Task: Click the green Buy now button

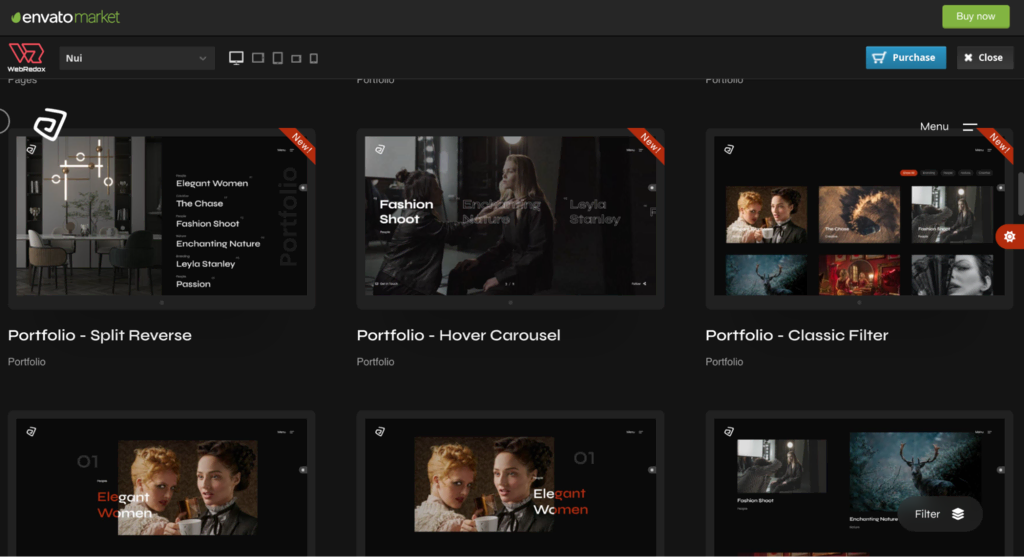Action: pyautogui.click(x=975, y=16)
